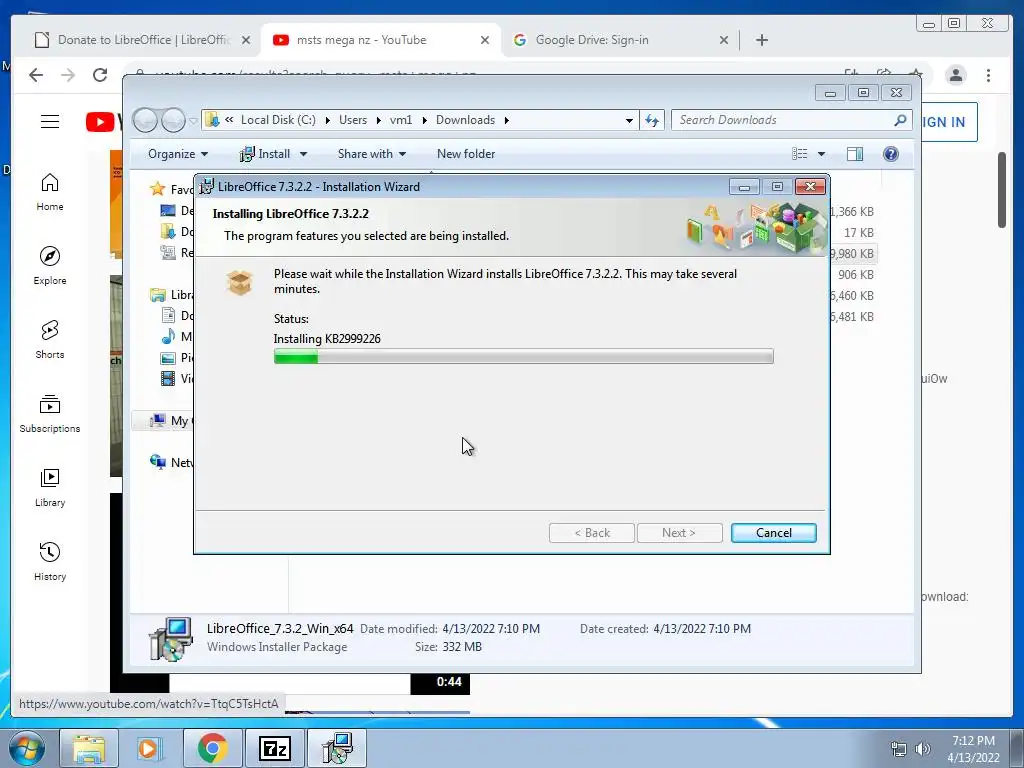The image size is (1024, 768).
Task: Select Pictures library icon in navigation pane
Action: click(168, 357)
